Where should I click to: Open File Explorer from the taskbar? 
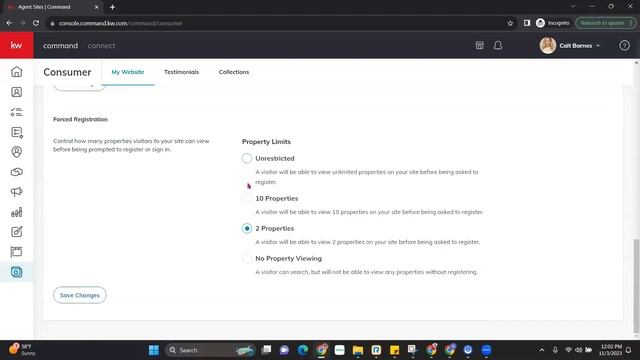pos(358,350)
